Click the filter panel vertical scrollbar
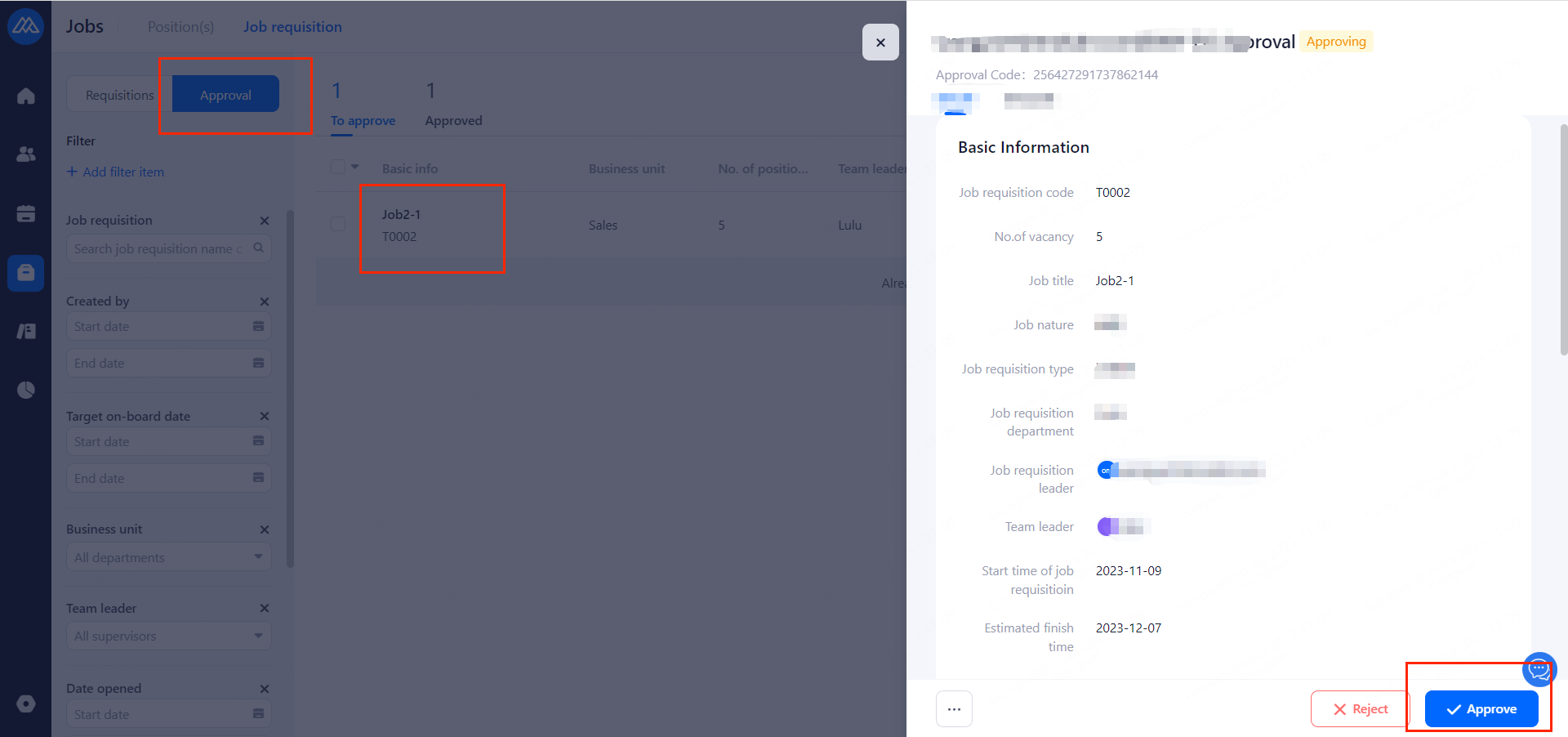Screen dimensions: 1568x737 290,388
